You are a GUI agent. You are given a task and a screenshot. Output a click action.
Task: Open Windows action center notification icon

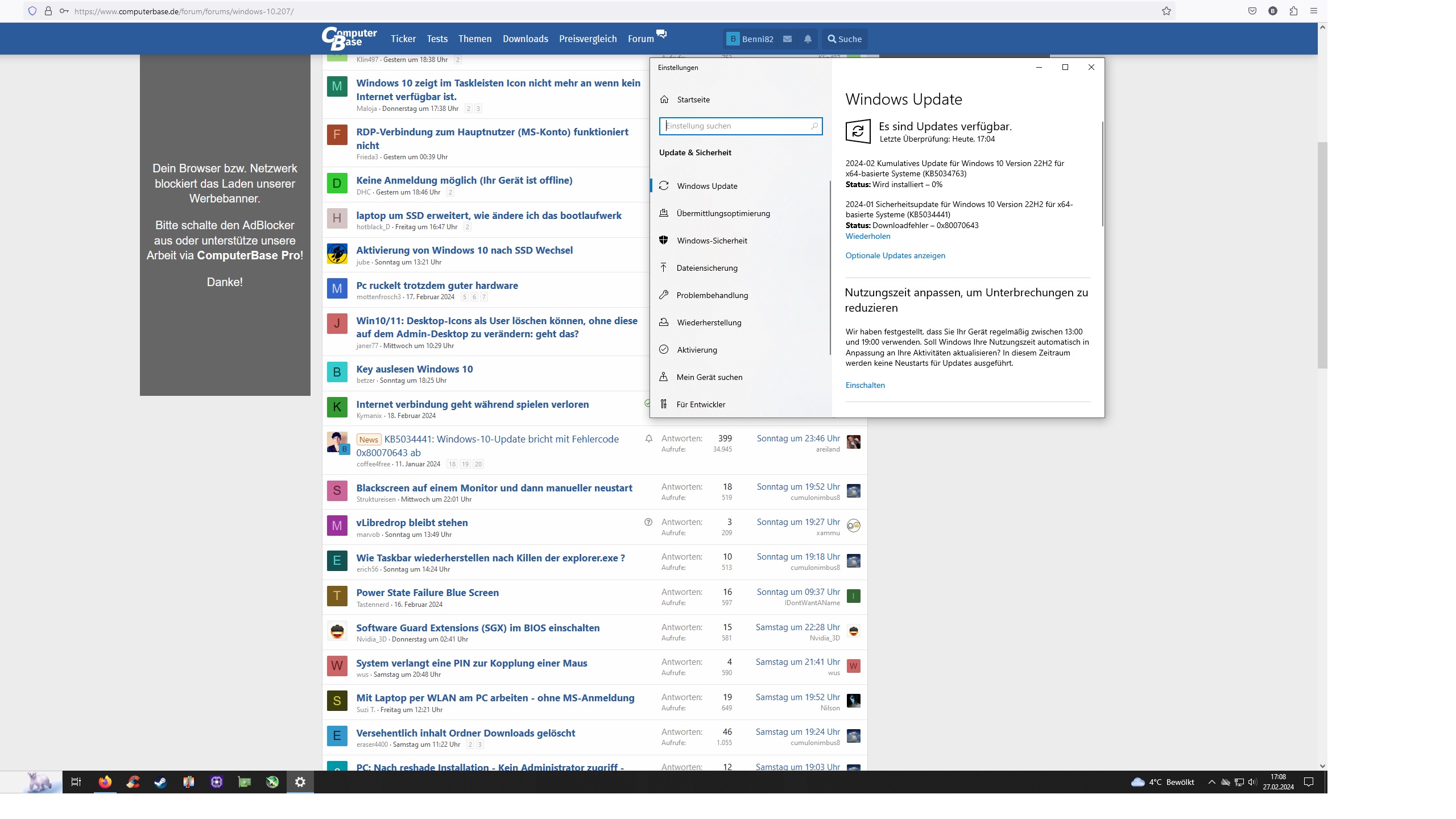(1309, 782)
